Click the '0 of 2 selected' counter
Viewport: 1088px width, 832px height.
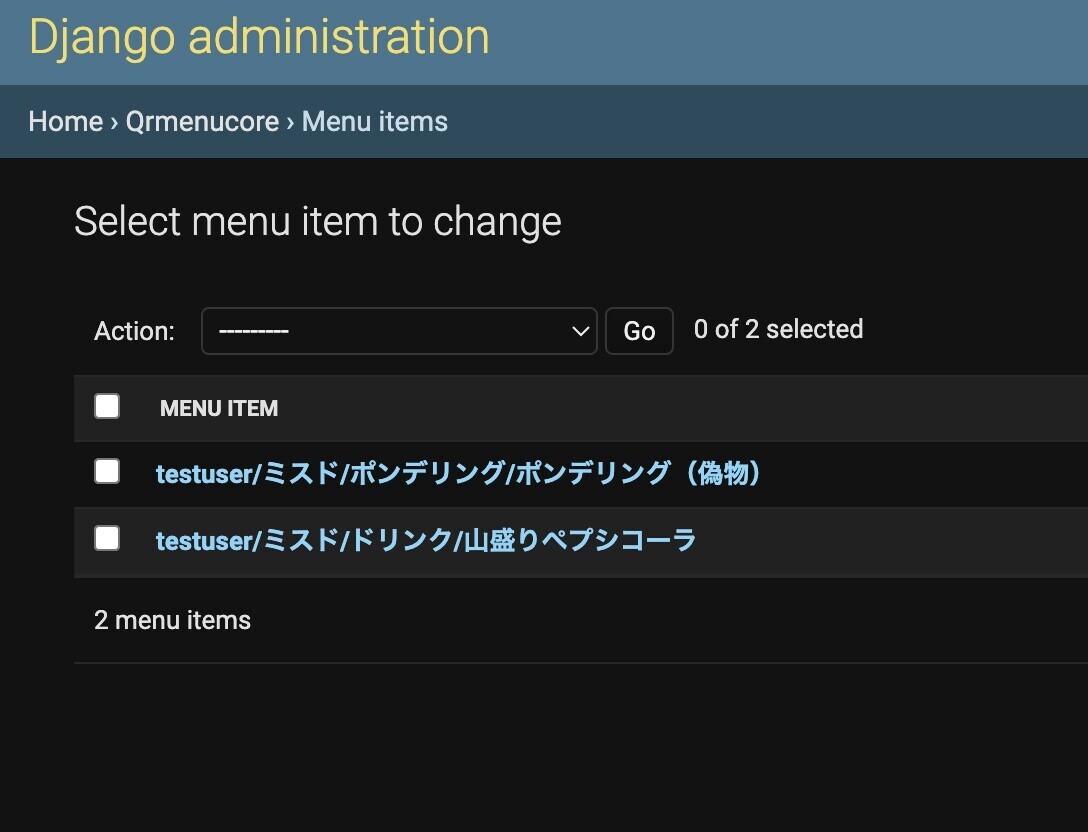click(x=777, y=329)
